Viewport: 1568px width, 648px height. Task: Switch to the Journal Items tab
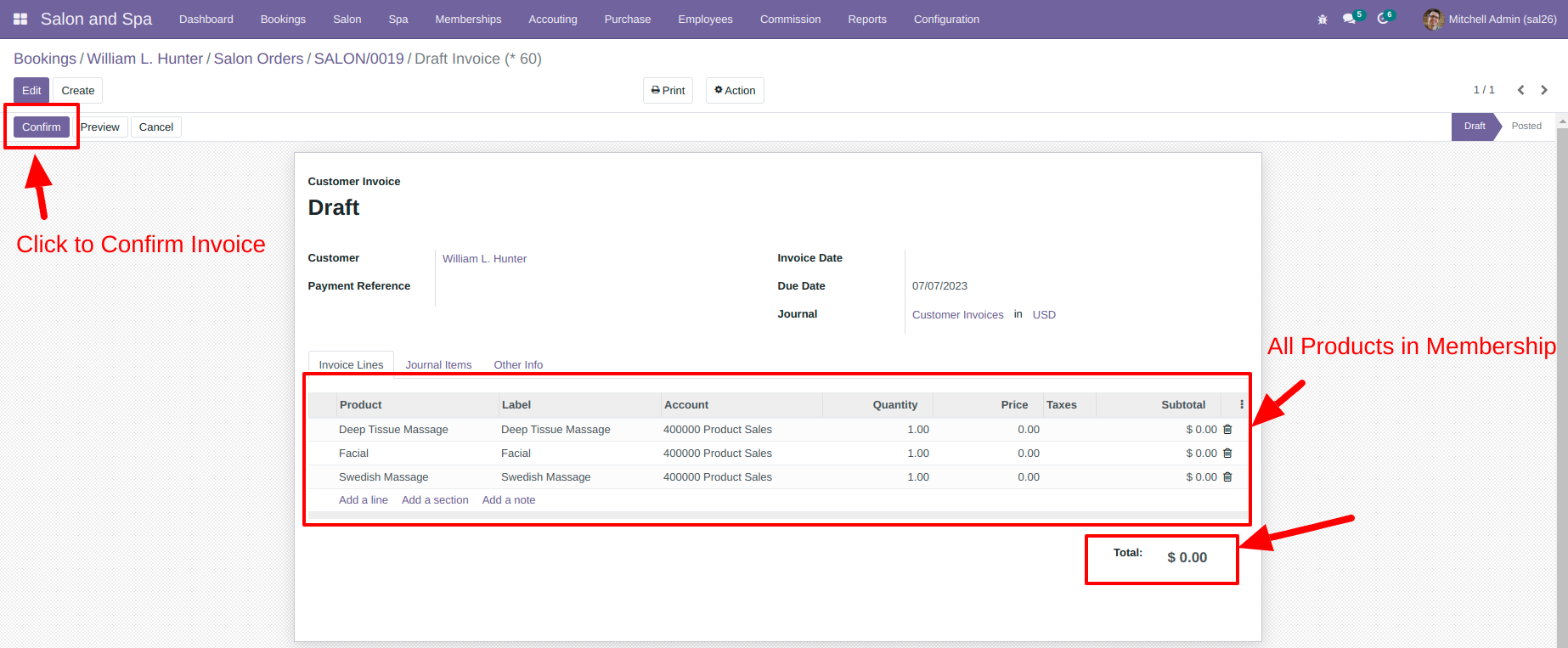coord(438,365)
